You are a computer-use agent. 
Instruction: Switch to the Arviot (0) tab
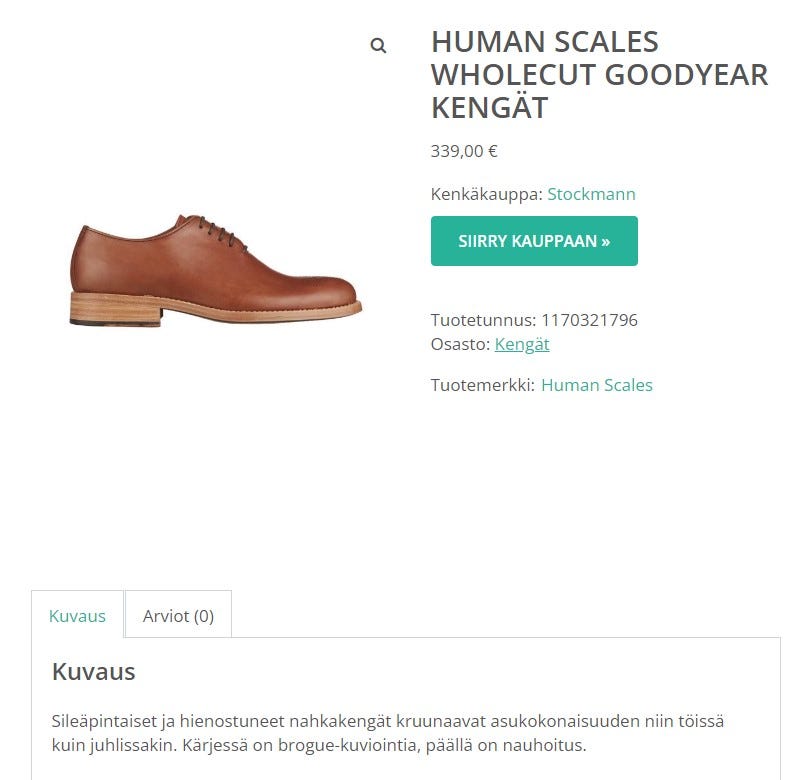178,615
